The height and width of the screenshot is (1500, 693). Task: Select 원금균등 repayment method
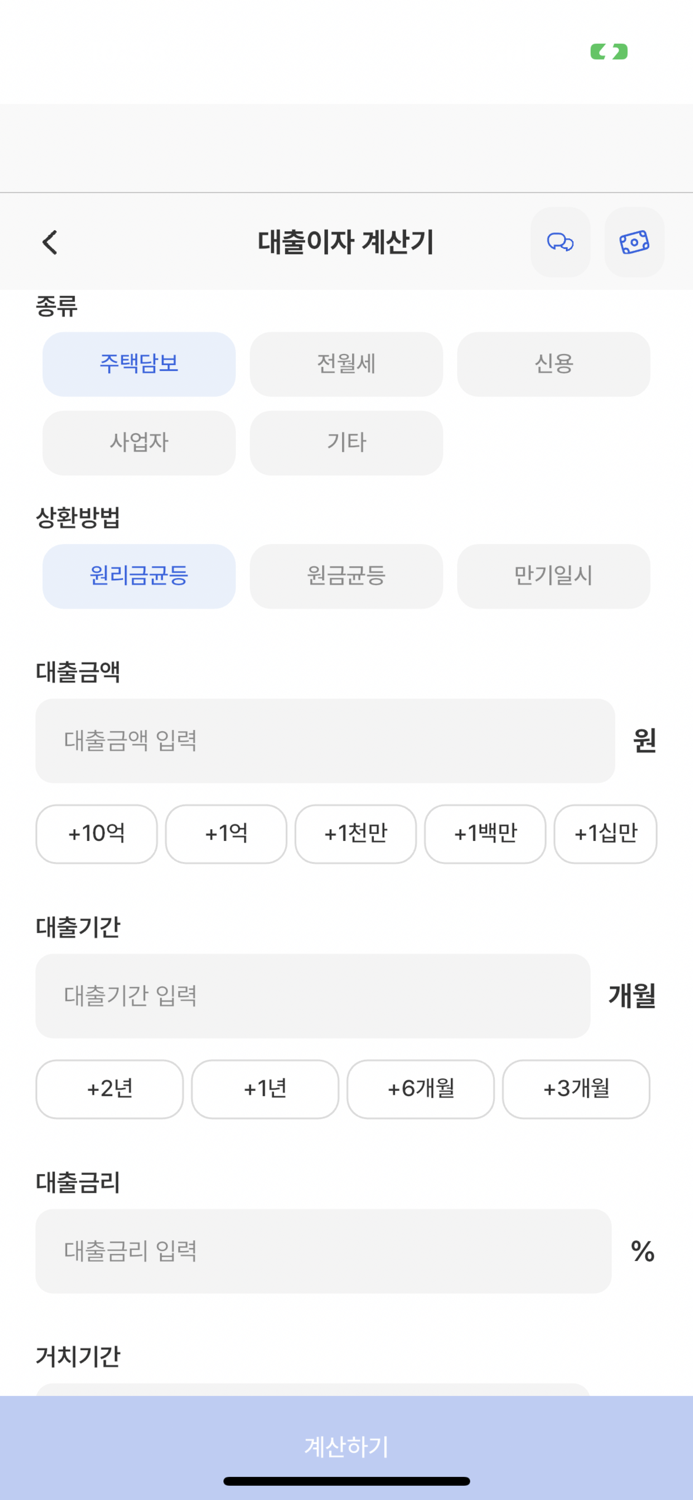(346, 576)
